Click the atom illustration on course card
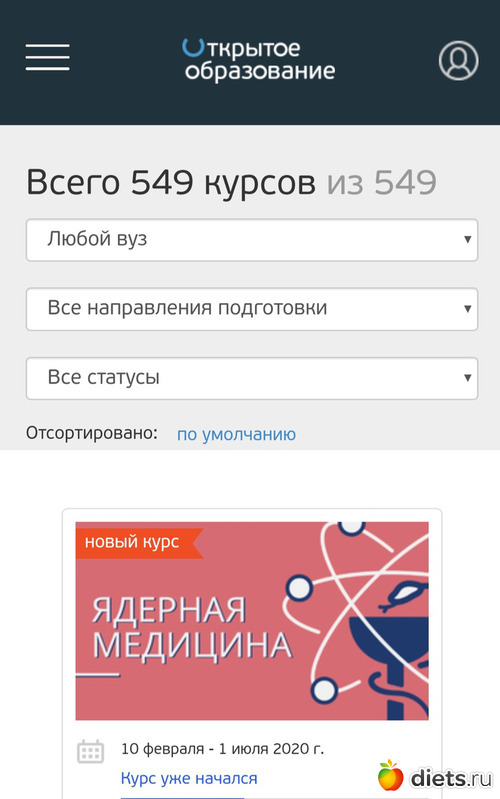Viewport: 500px width, 799px height. (357, 621)
